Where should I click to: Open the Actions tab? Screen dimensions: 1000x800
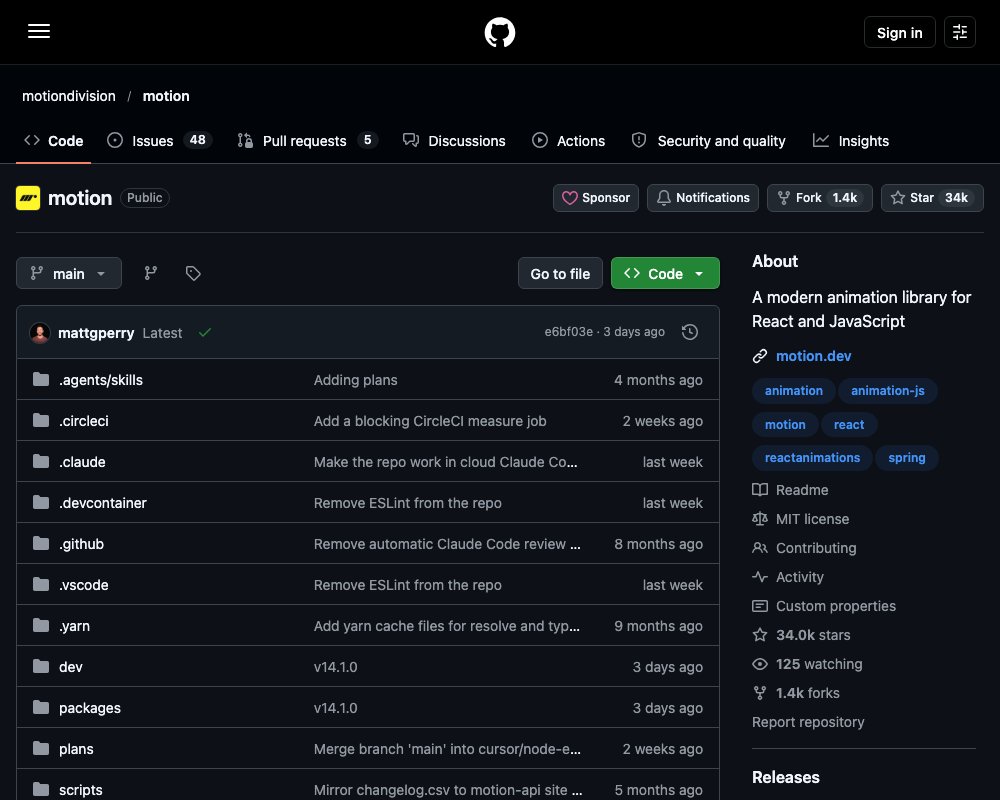click(568, 140)
